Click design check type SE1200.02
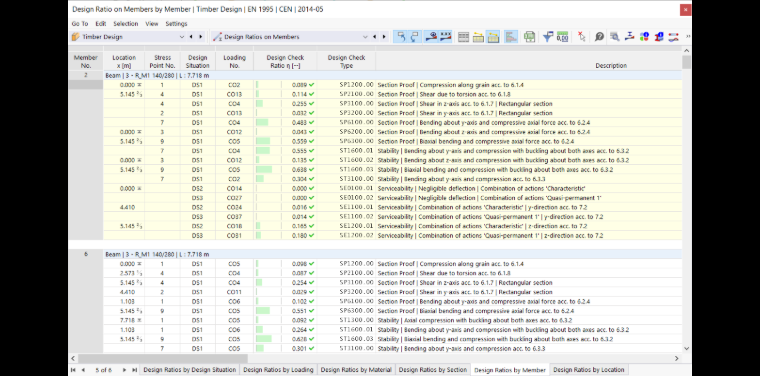Viewport: 760px width, 376px height. click(x=356, y=235)
